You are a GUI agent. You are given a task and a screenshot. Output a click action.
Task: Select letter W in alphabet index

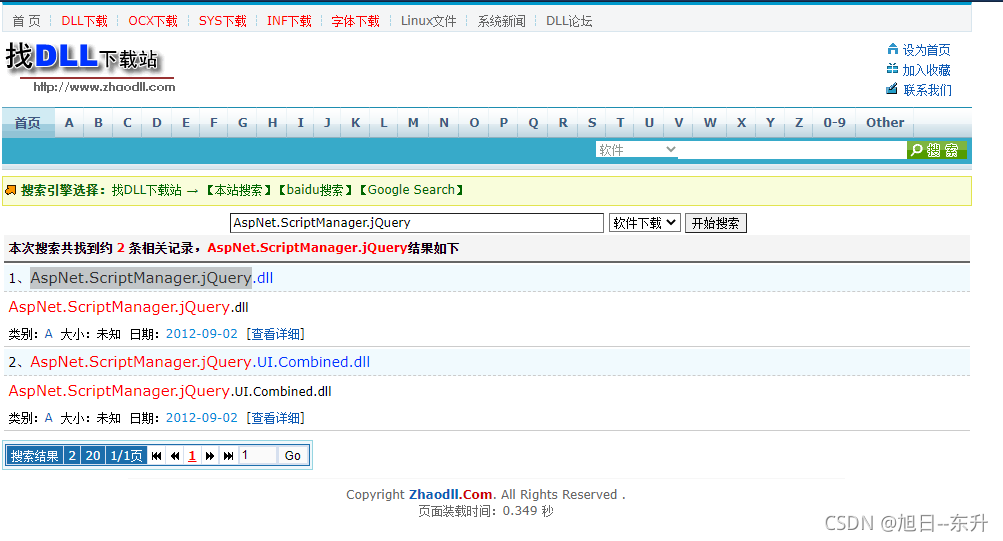pyautogui.click(x=710, y=123)
